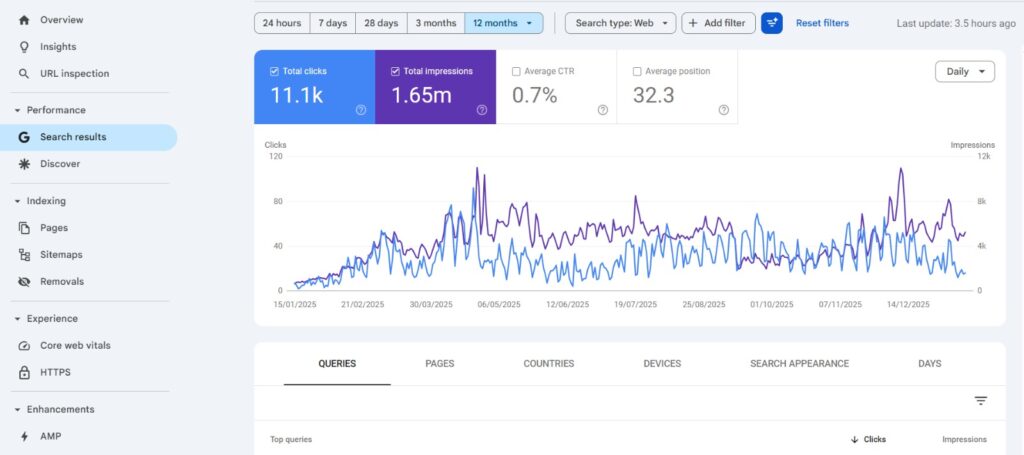Viewport: 1024px width, 455px height.
Task: Switch to the Countries tab
Action: coord(549,364)
